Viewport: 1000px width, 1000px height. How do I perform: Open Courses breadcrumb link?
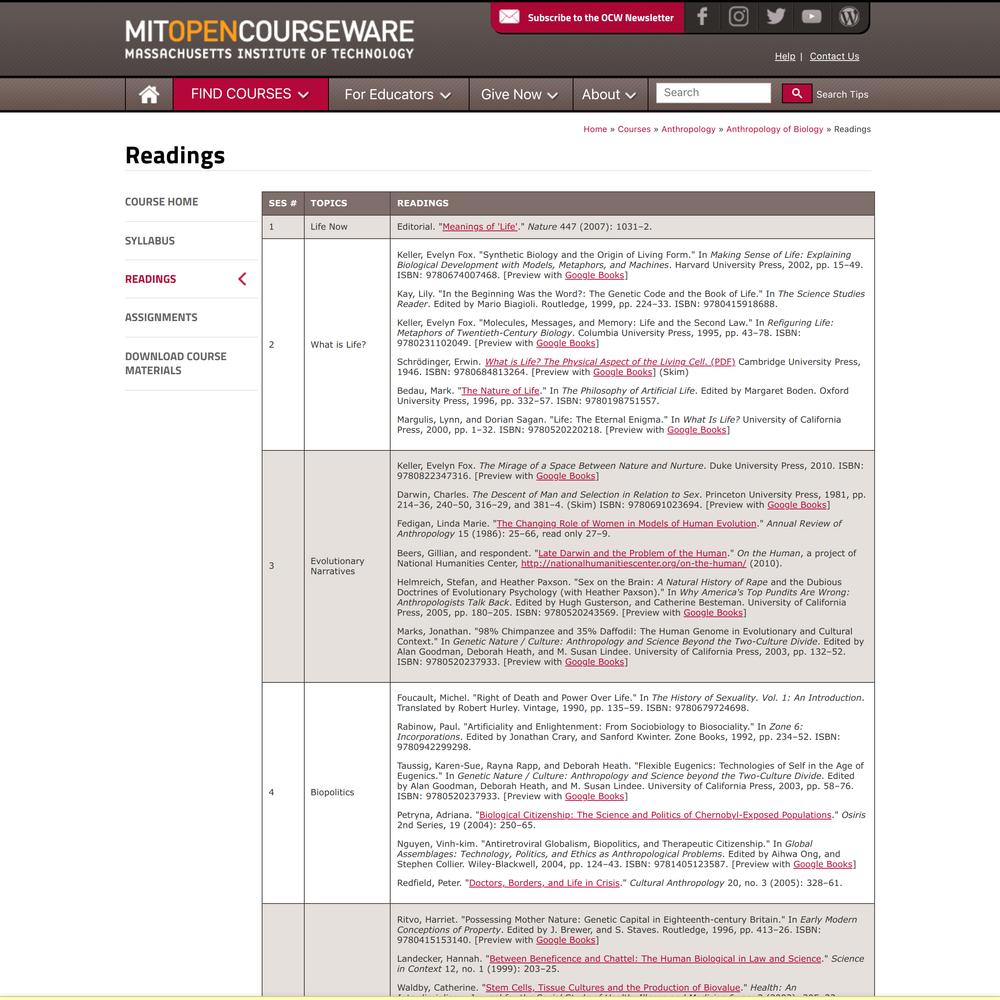pos(634,129)
